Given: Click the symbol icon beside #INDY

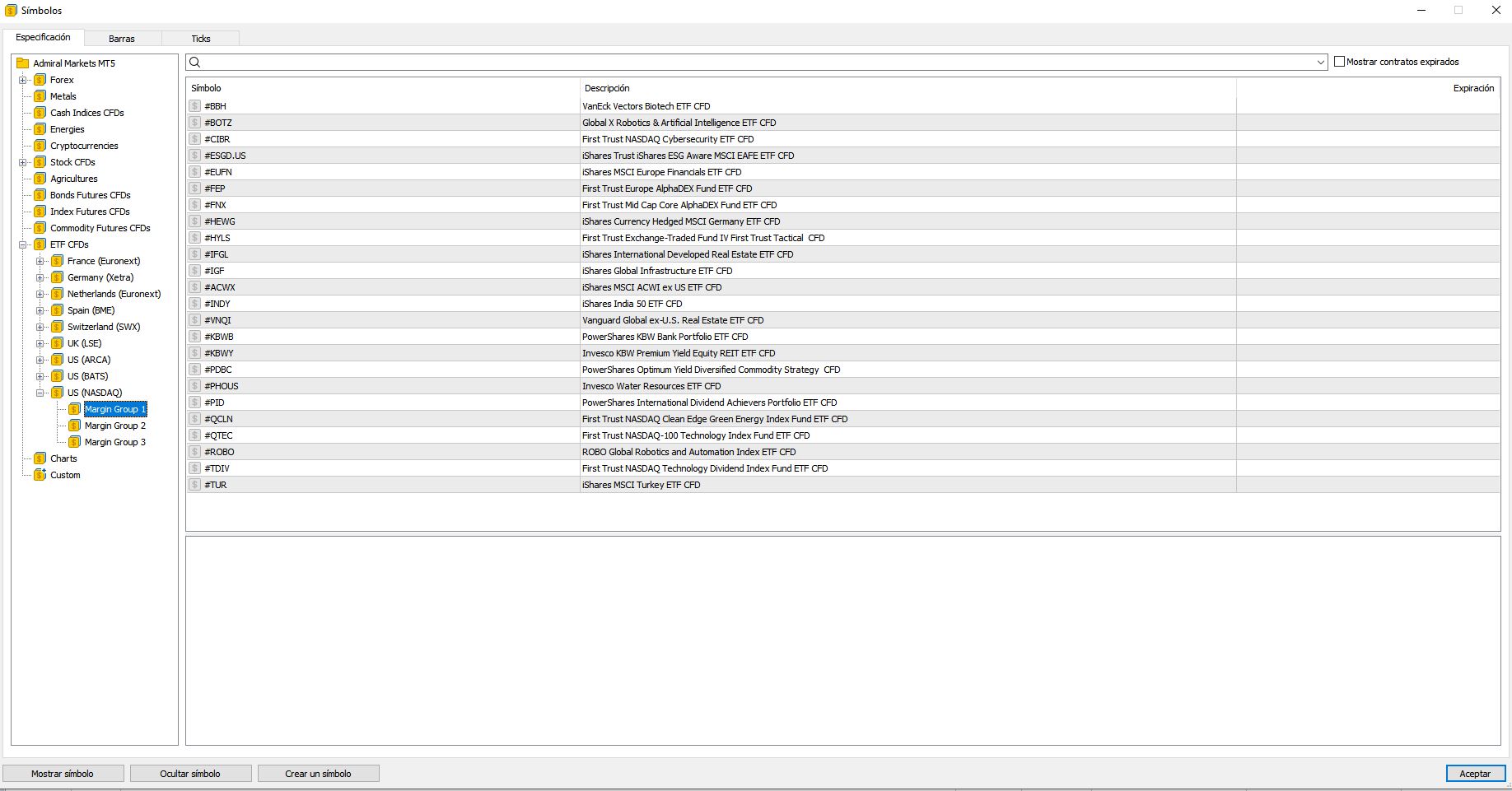Looking at the screenshot, I should (195, 304).
